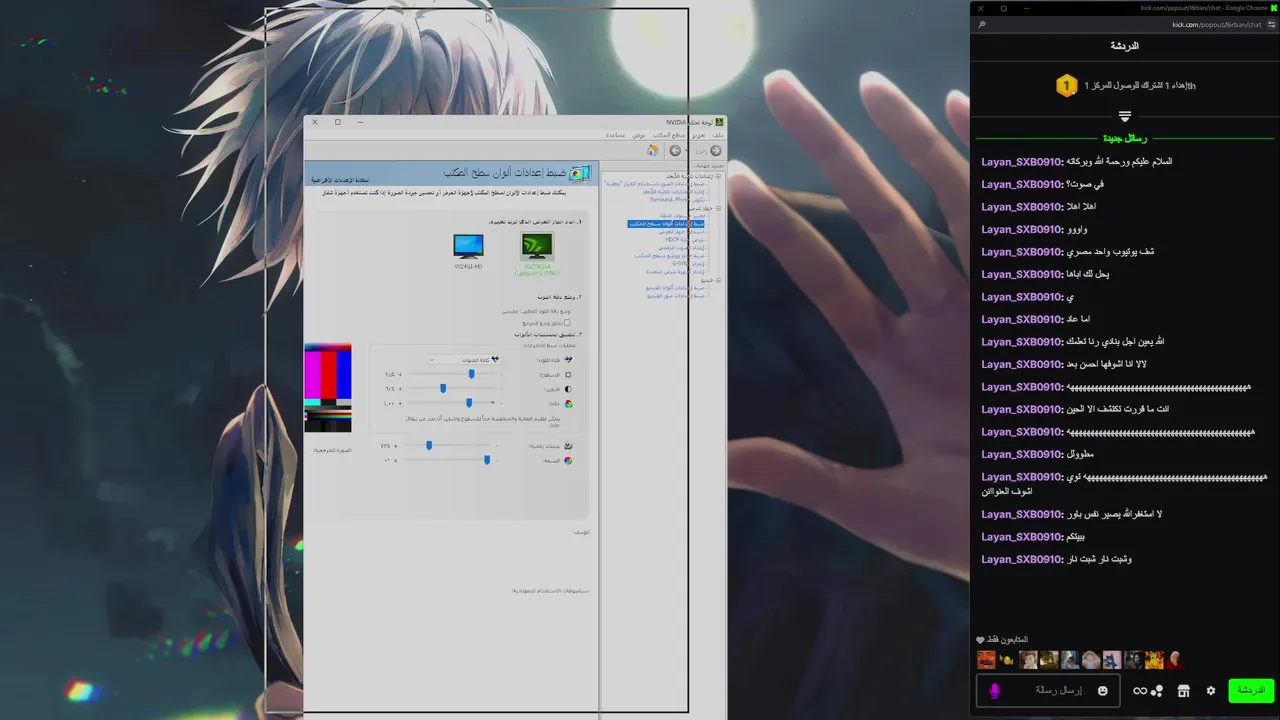Click the kick.com address bar URL
1280x720 pixels.
click(x=1216, y=25)
